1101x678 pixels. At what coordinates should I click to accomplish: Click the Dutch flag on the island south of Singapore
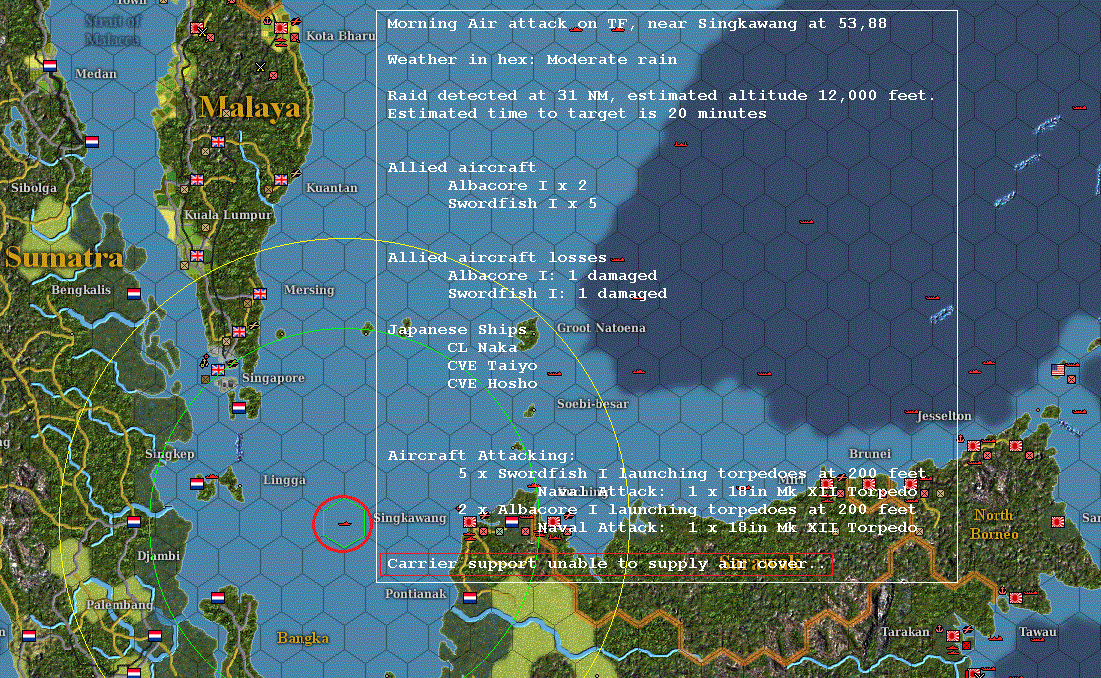tap(239, 407)
